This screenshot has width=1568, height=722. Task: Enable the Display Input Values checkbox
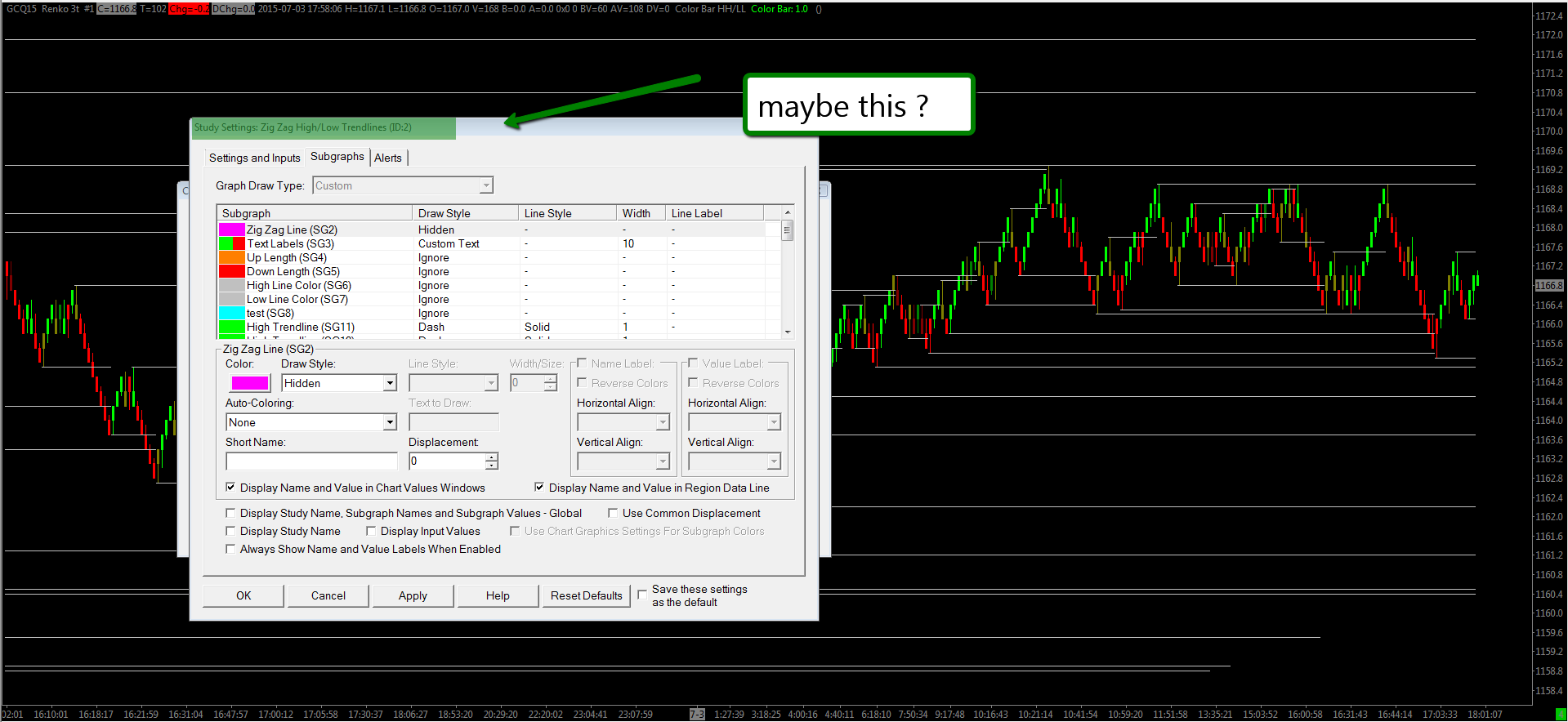click(371, 531)
